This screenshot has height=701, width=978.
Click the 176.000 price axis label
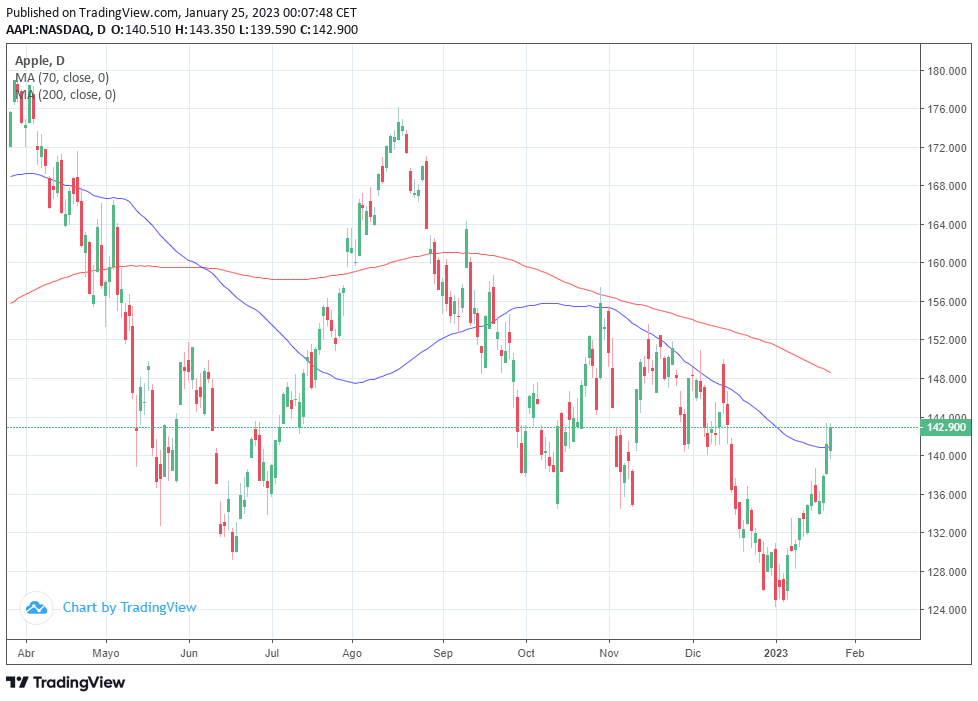(x=947, y=109)
